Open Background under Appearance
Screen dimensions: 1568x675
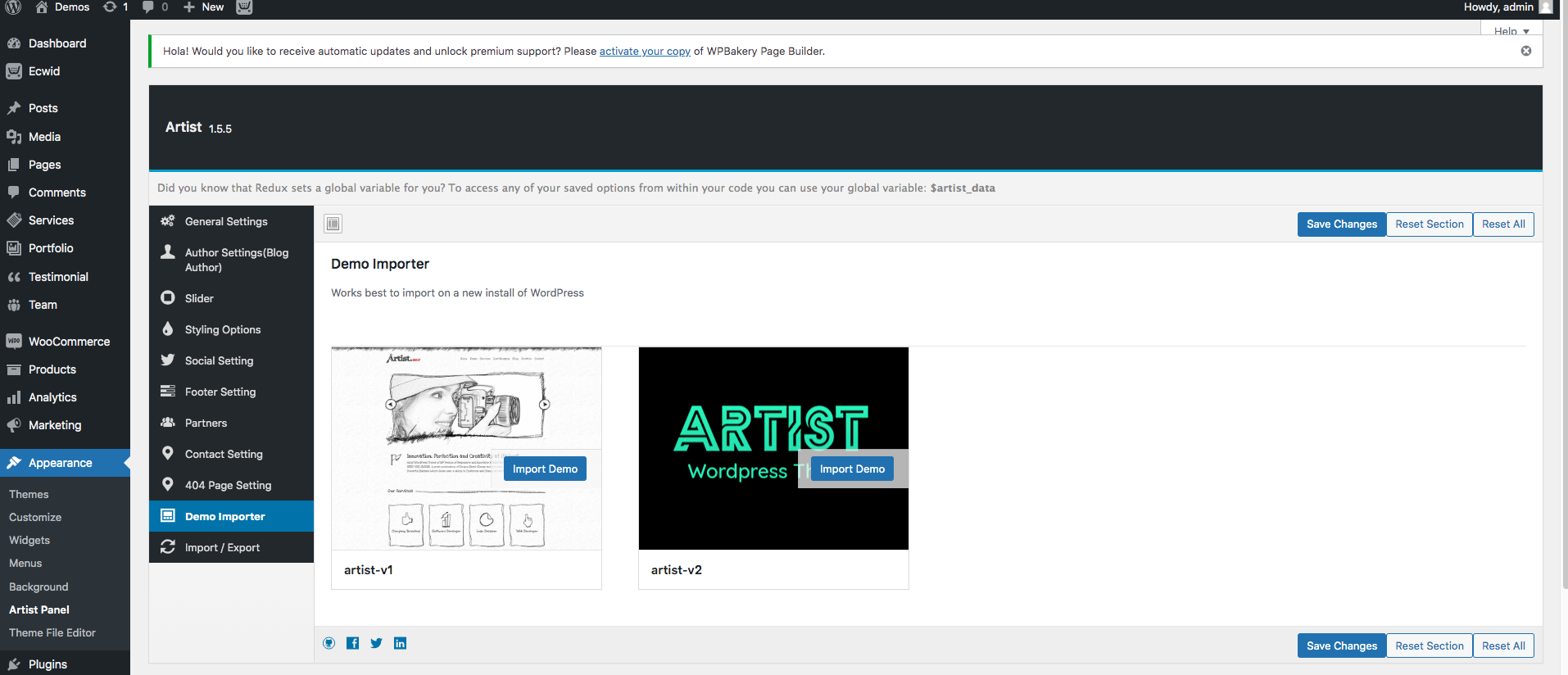[x=39, y=587]
